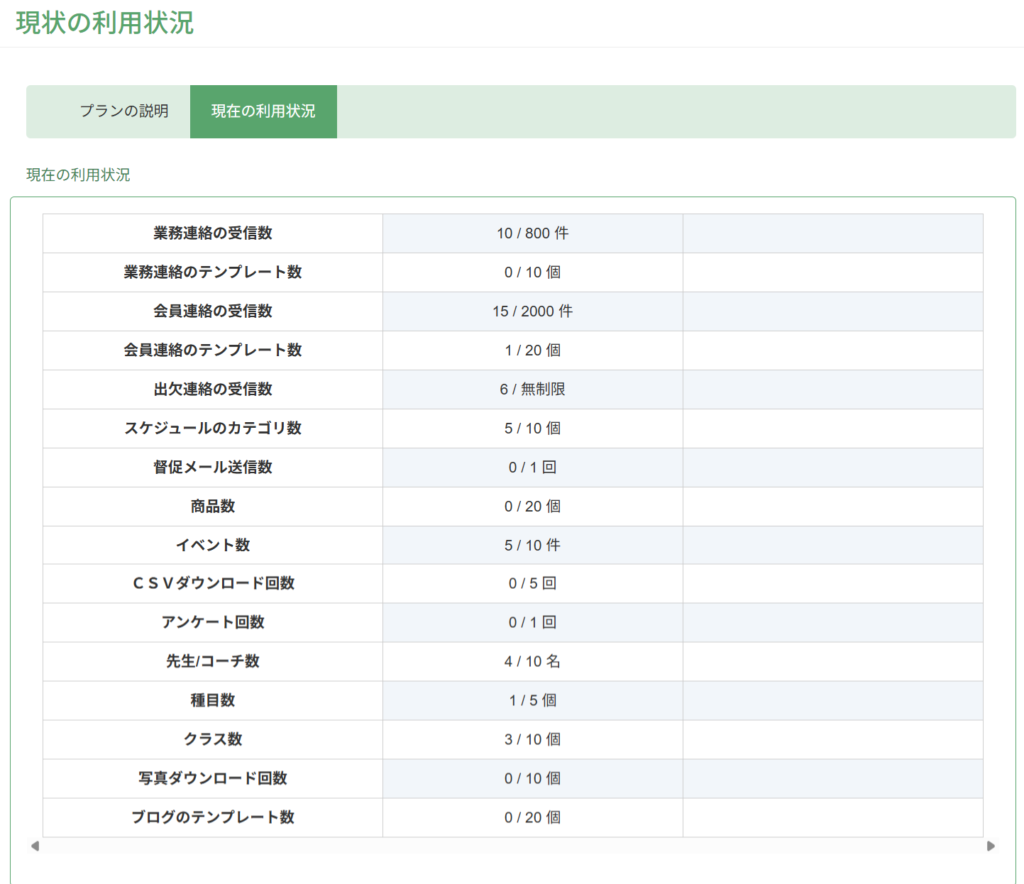This screenshot has width=1024, height=884.
Task: Click the 写真ダウンロード回数 row label
Action: (213, 778)
